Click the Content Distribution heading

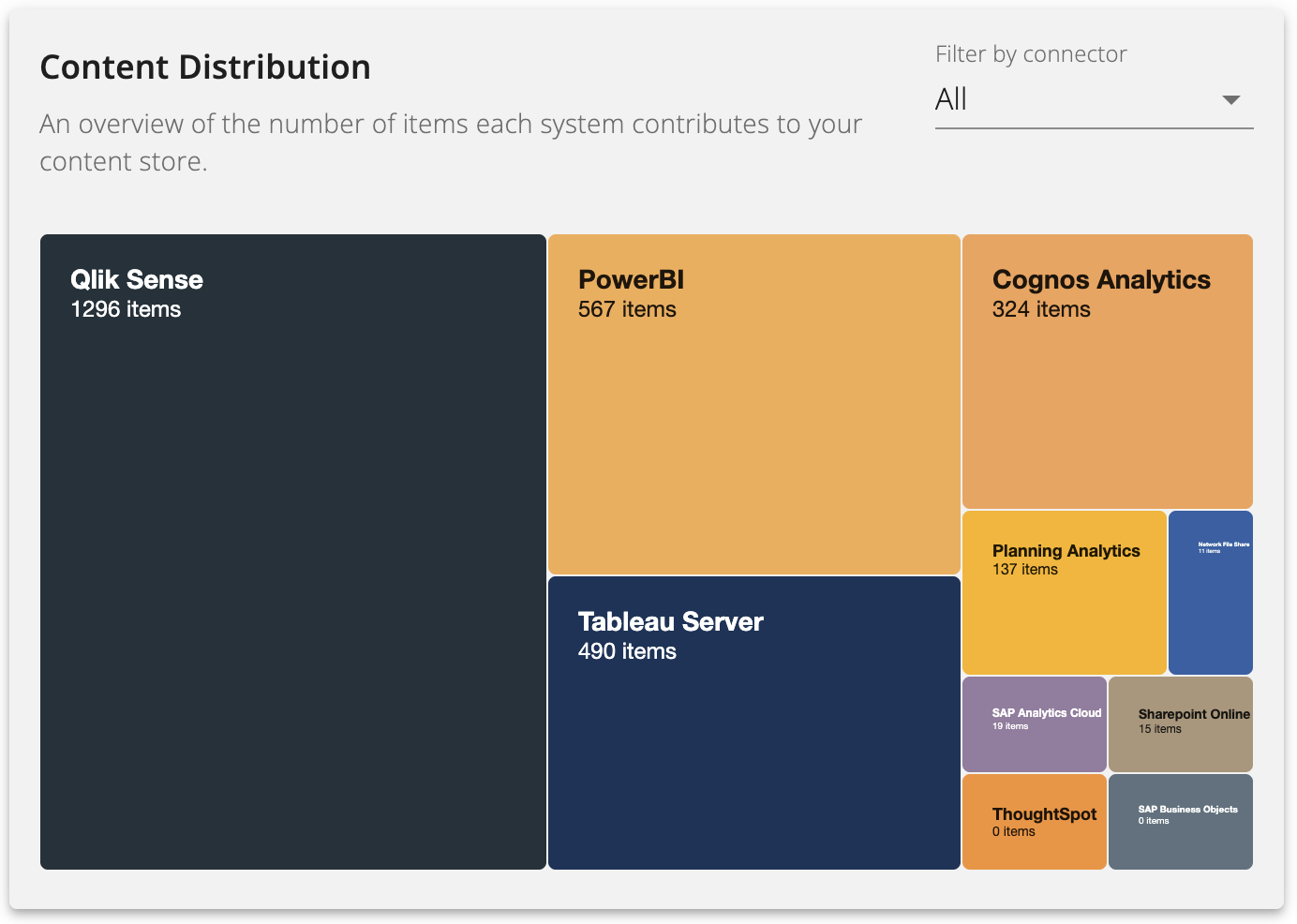click(205, 67)
